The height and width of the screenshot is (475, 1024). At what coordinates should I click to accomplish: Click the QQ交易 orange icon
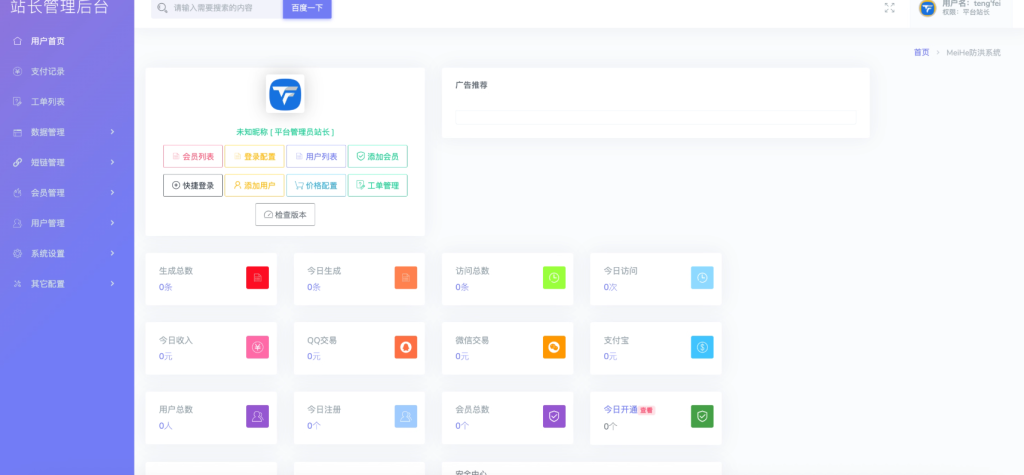(406, 347)
